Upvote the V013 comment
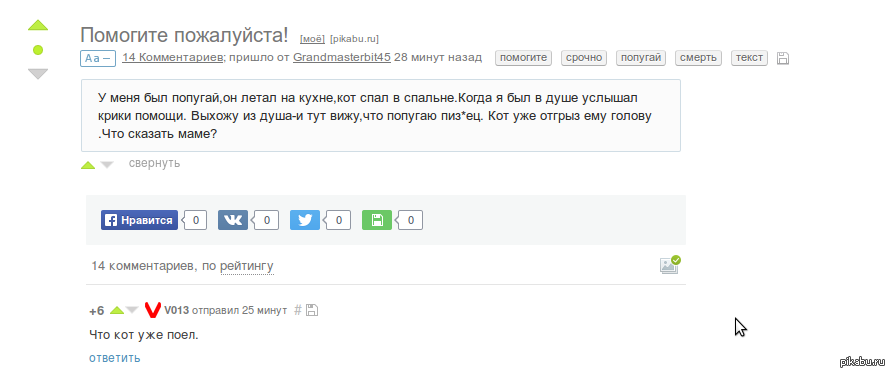890x373 pixels. click(x=117, y=310)
